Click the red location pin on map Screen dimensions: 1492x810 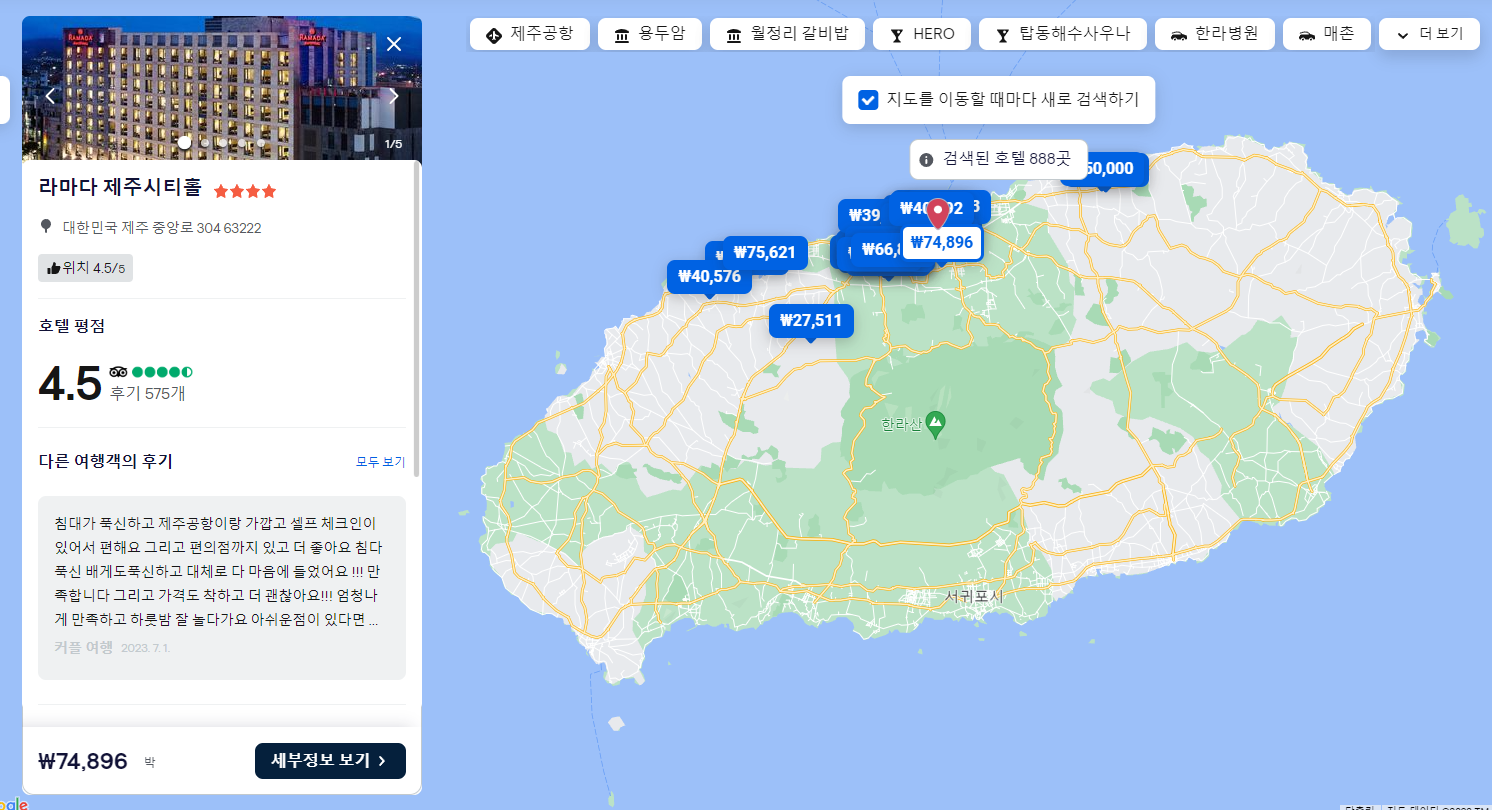pyautogui.click(x=938, y=213)
